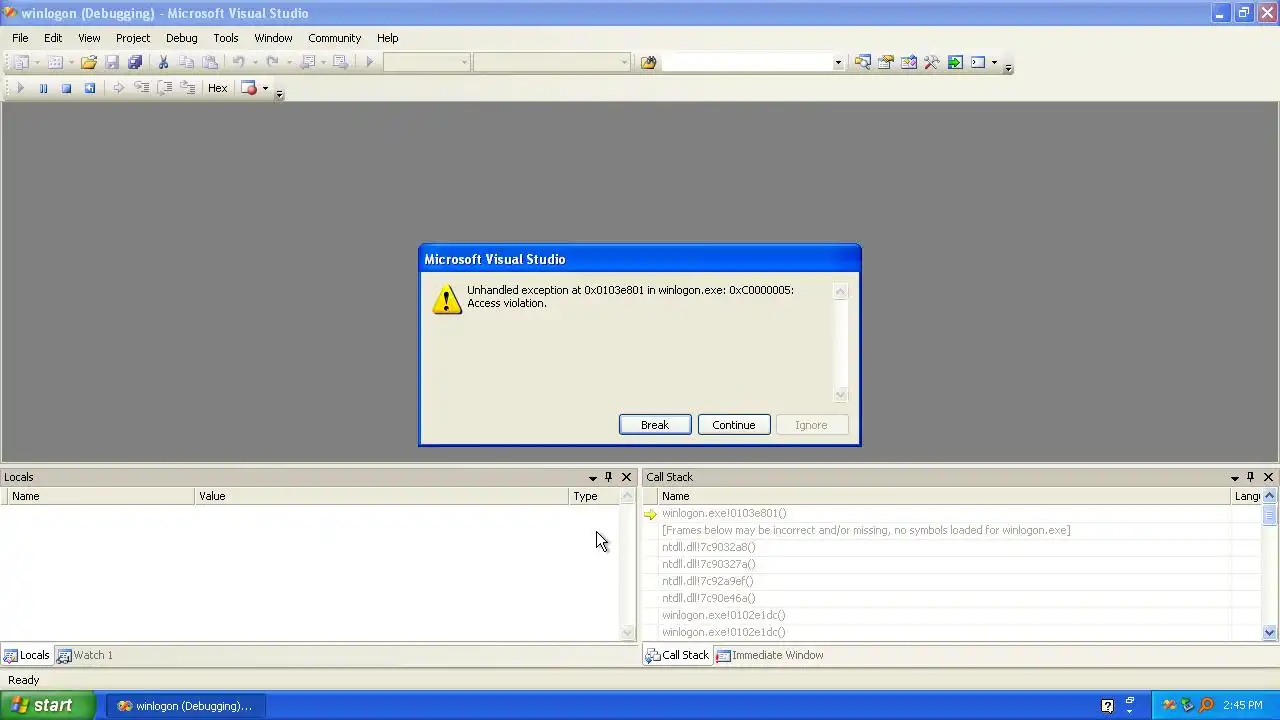The image size is (1280, 720).
Task: Click the Open File folder icon
Action: (x=89, y=62)
